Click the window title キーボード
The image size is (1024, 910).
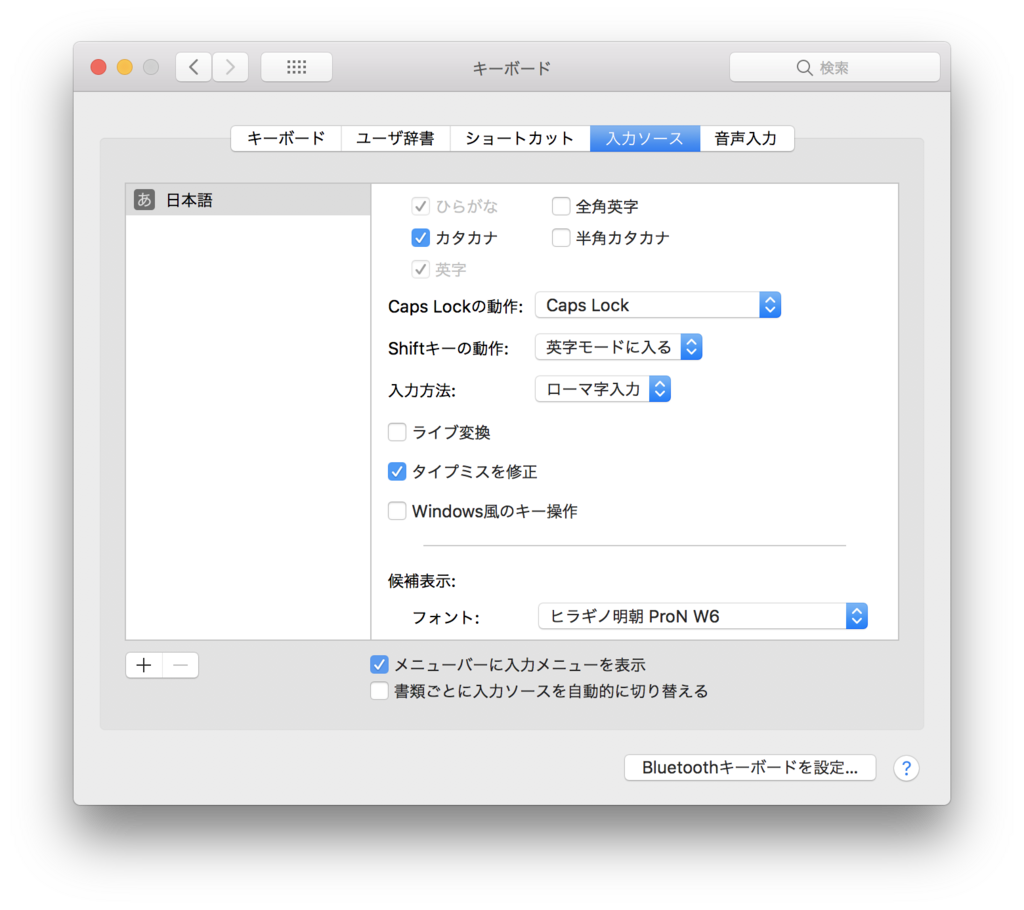511,68
